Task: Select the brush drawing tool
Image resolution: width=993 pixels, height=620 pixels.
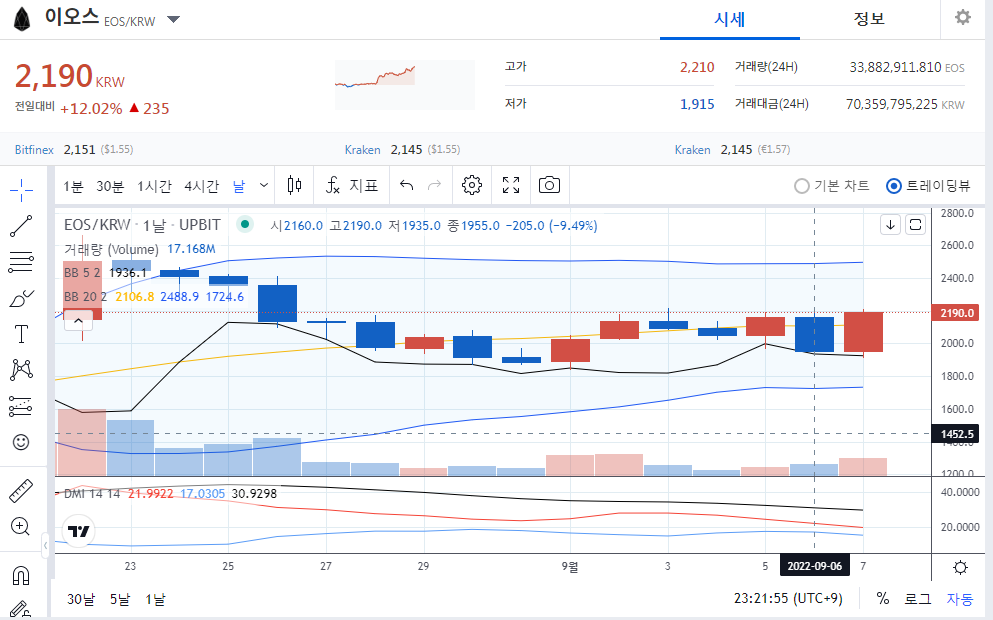Action: [21, 298]
